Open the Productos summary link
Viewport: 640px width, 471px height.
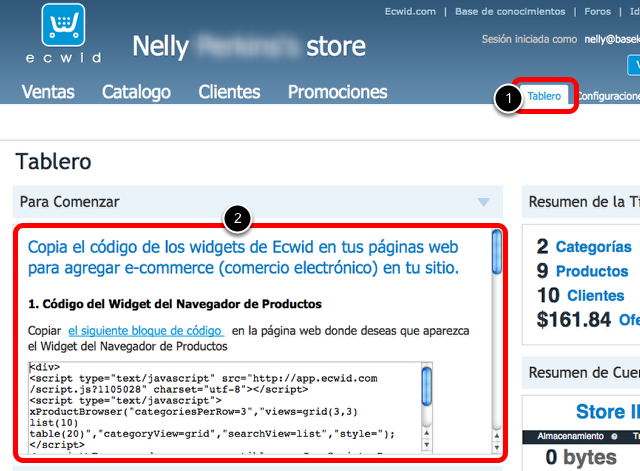[x=591, y=271]
